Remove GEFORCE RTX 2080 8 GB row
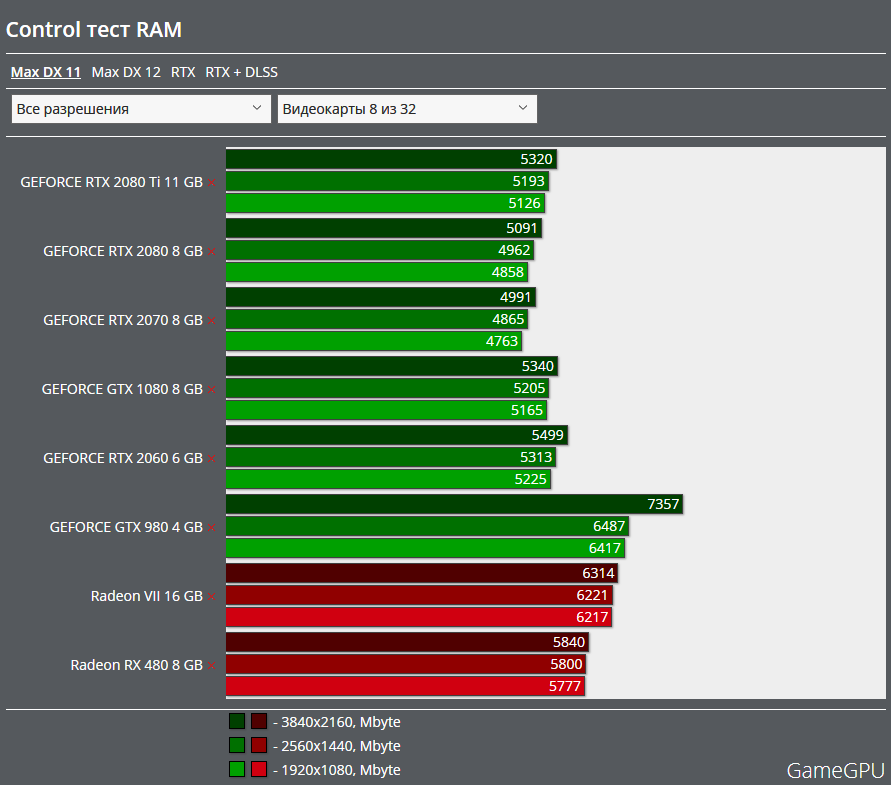This screenshot has width=891, height=785. click(211, 251)
